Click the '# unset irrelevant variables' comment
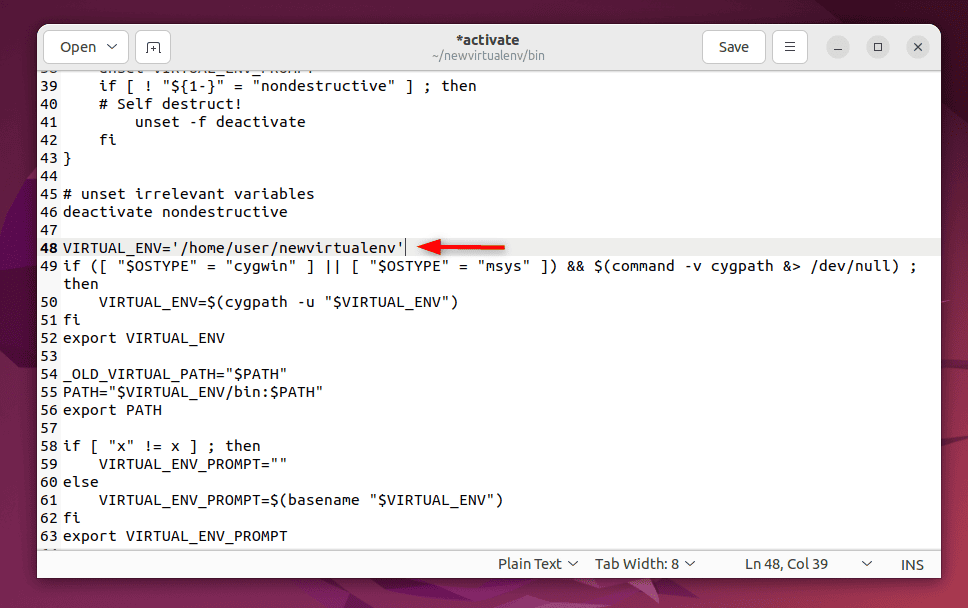The width and height of the screenshot is (968, 608). [188, 194]
